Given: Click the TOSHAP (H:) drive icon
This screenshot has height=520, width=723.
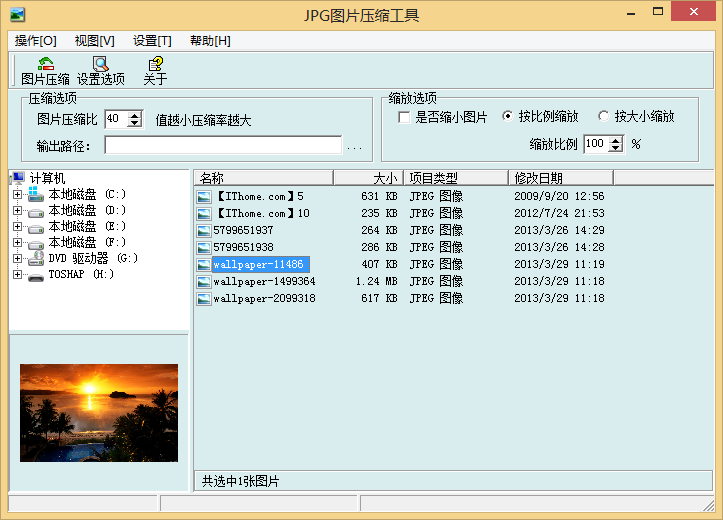Looking at the screenshot, I should pyautogui.click(x=36, y=277).
